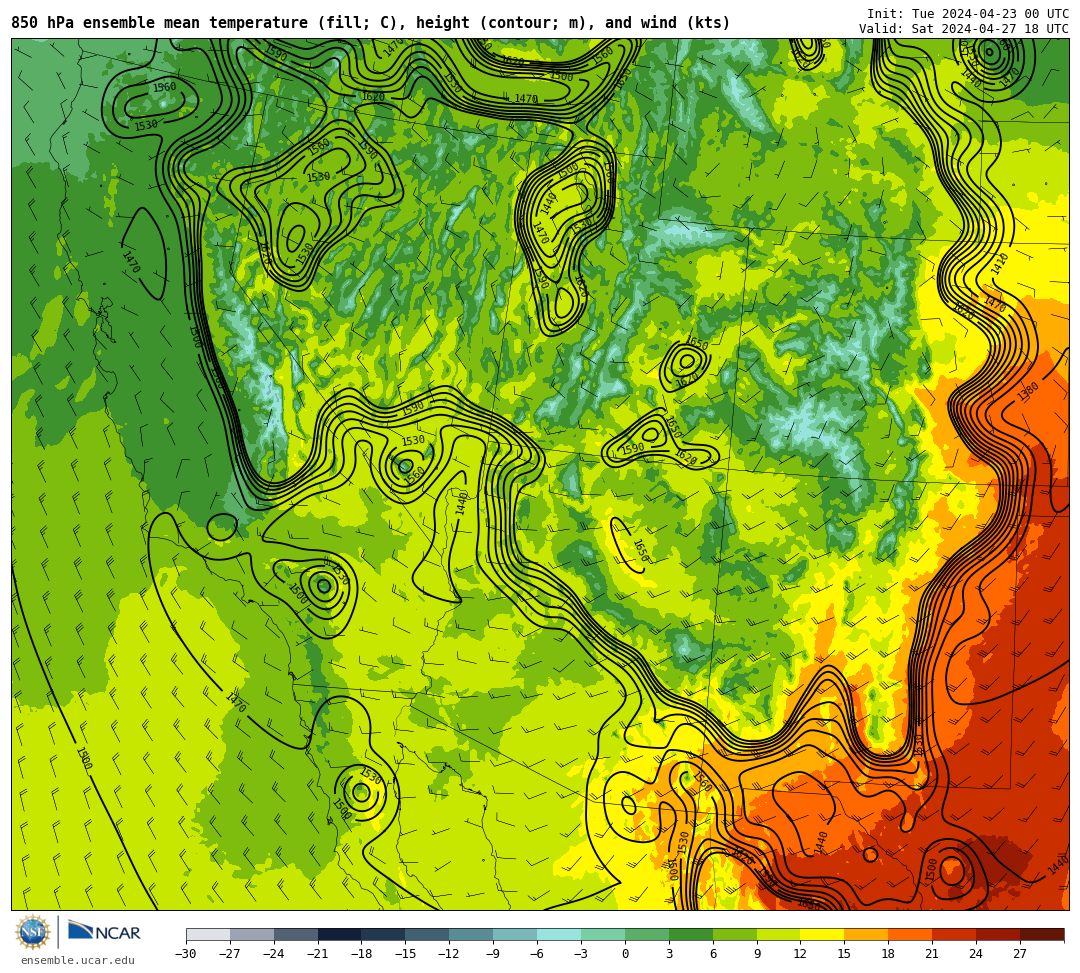Screen dimensions: 1080x973
Task: Click the NSF logo icon
Action: [x=33, y=932]
